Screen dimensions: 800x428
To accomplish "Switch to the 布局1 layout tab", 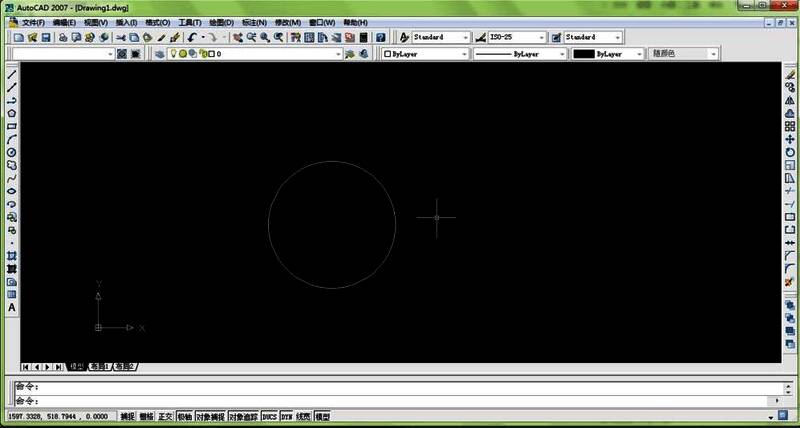I will pos(100,367).
